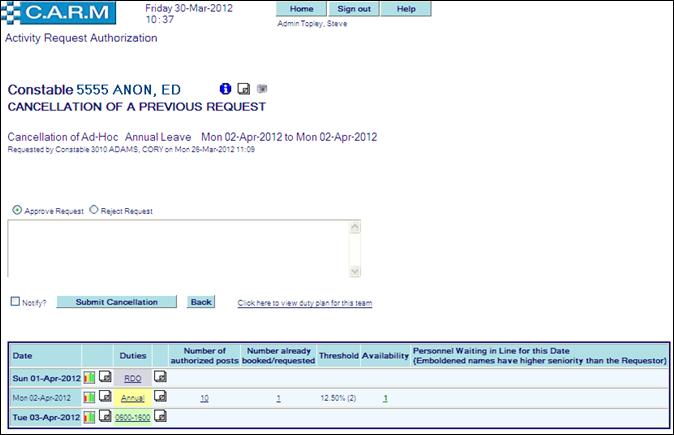Click the small grey icon right of the constable name

click(262, 88)
